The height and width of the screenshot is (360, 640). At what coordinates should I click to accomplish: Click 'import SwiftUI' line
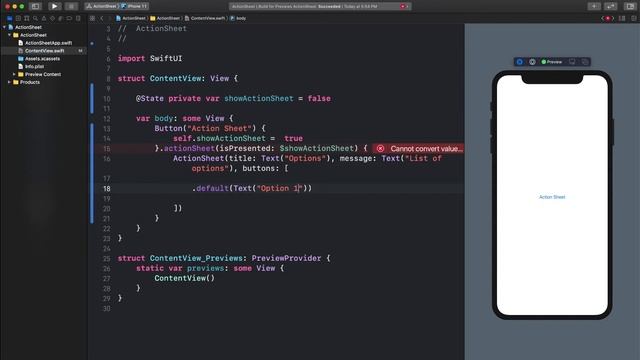pos(150,58)
